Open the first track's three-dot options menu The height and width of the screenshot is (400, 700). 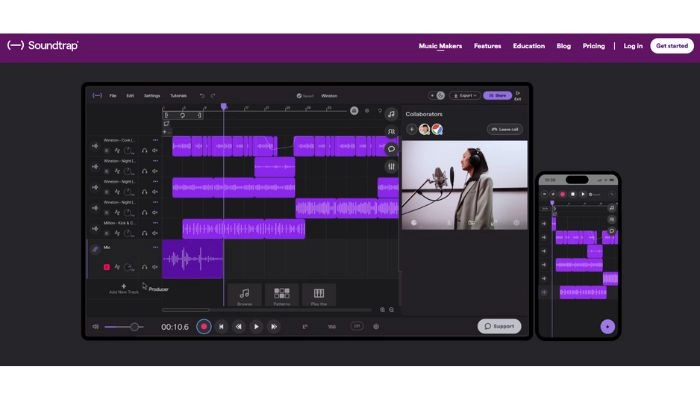[x=155, y=140]
